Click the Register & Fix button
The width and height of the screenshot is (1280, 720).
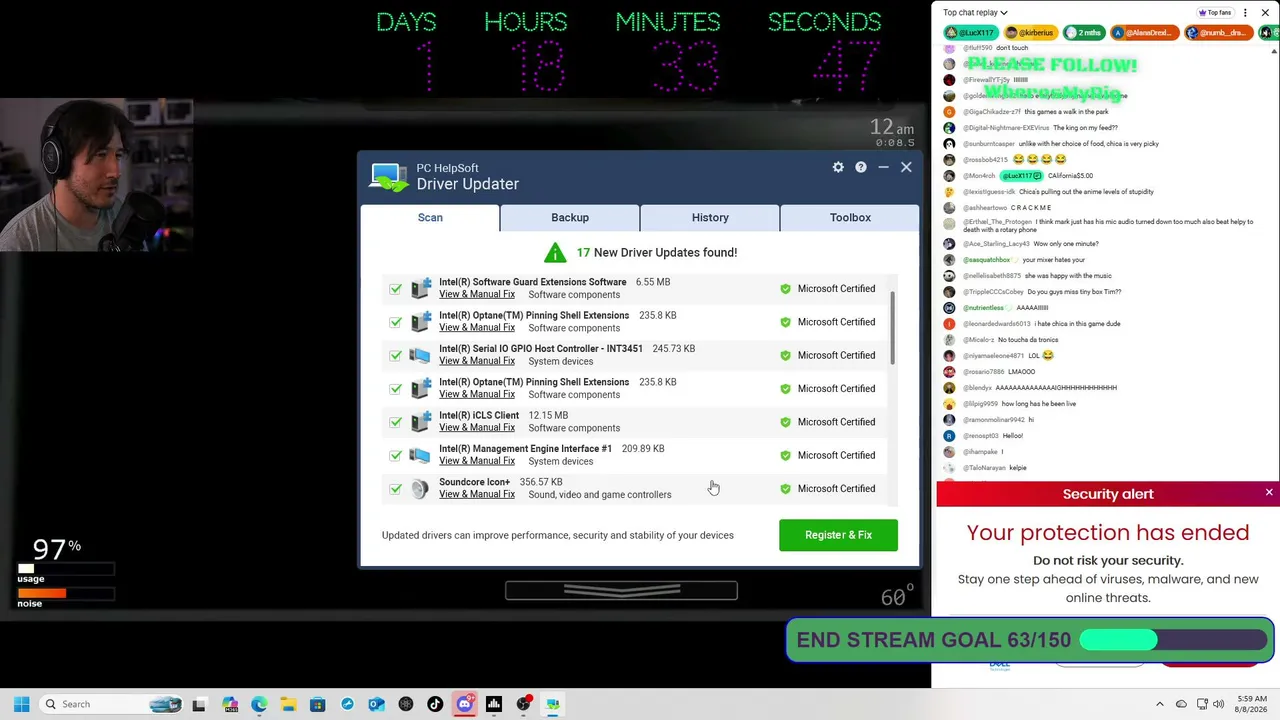[838, 535]
